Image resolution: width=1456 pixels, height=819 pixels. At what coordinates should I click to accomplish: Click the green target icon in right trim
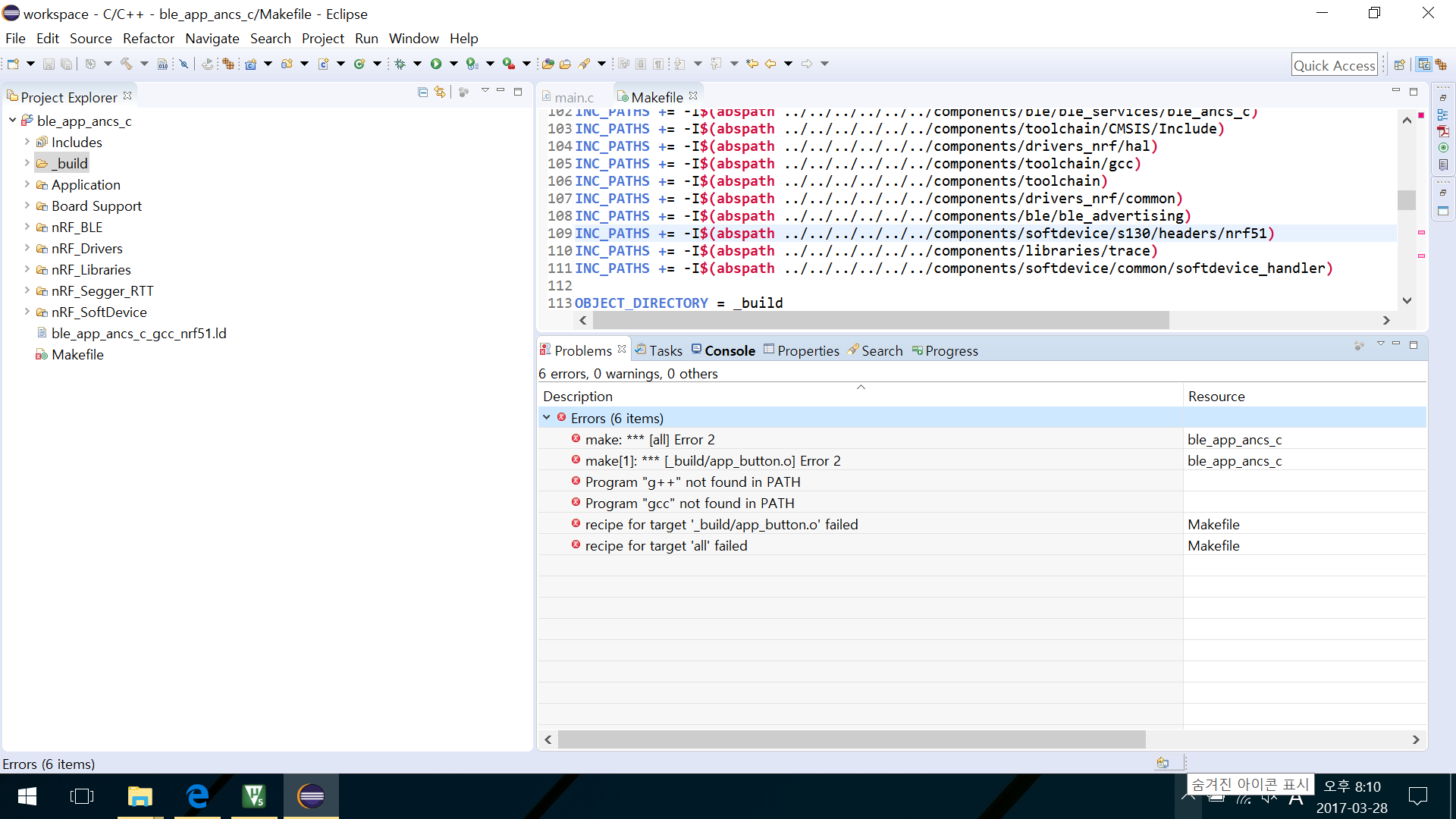1443,148
